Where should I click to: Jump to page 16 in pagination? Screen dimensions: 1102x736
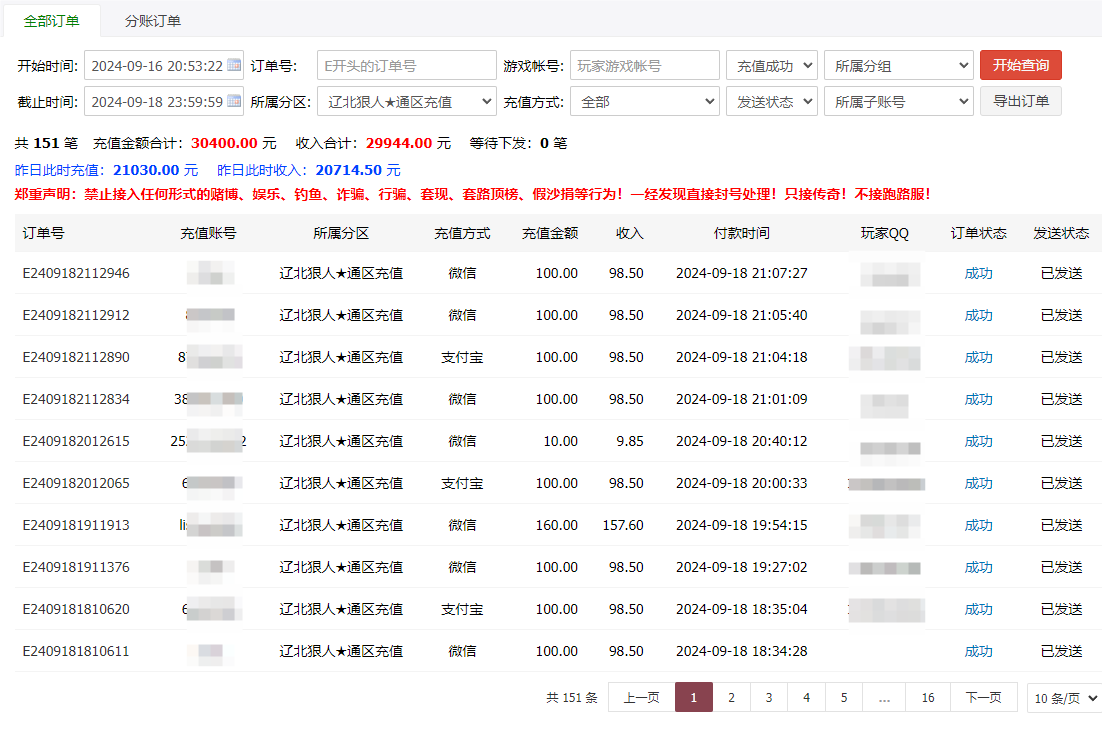pyautogui.click(x=928, y=697)
